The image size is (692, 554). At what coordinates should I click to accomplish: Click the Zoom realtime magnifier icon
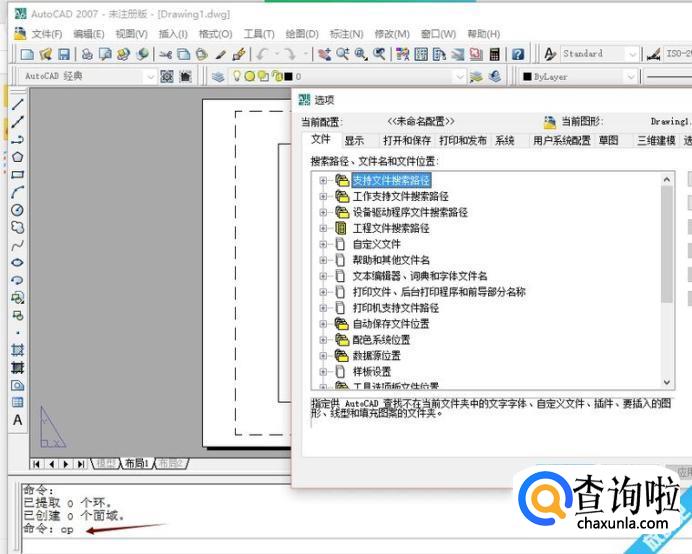tap(342, 54)
